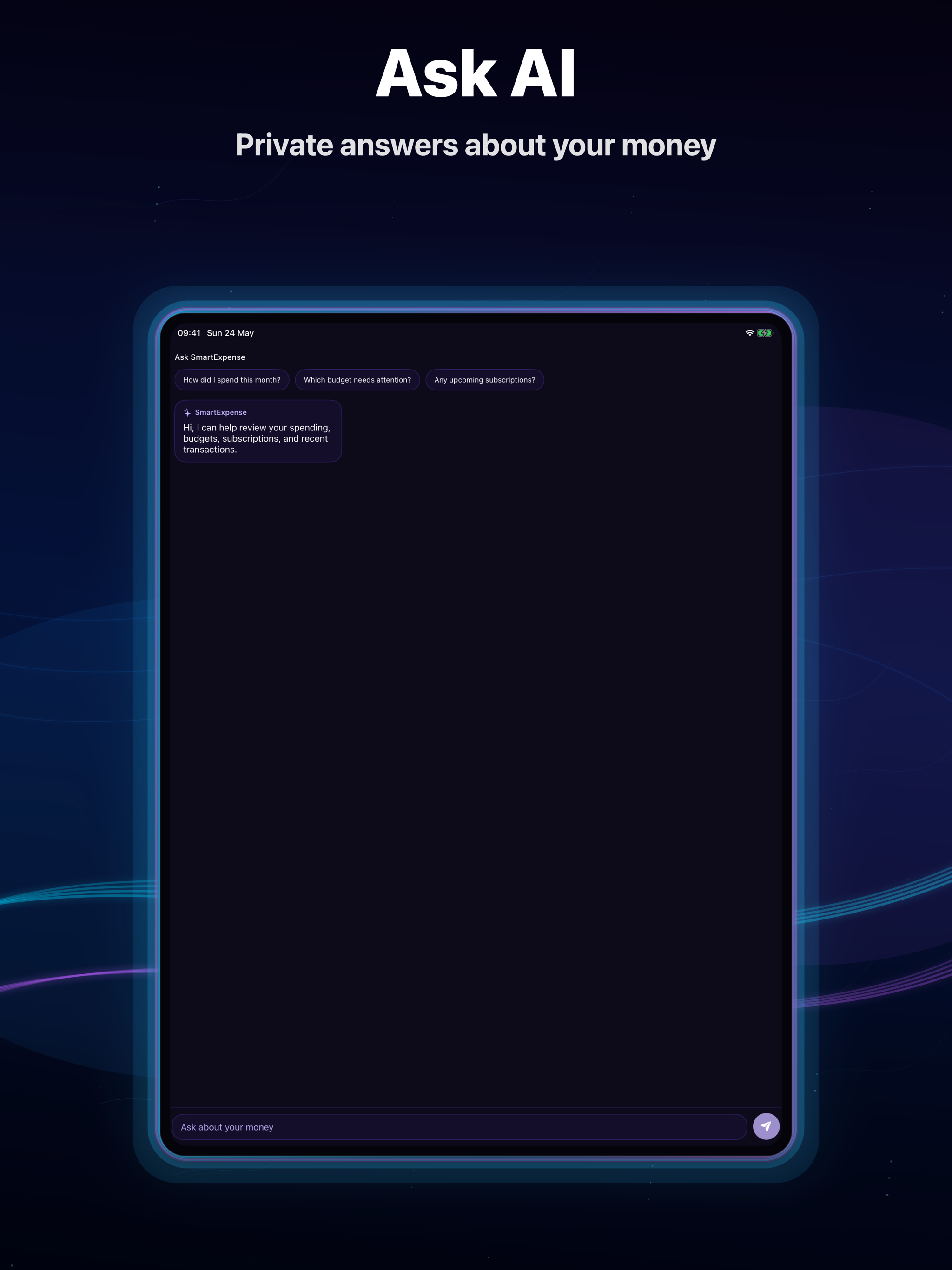This screenshot has height=1270, width=952.
Task: Click the SmartExpense sender label in message
Action: 220,412
